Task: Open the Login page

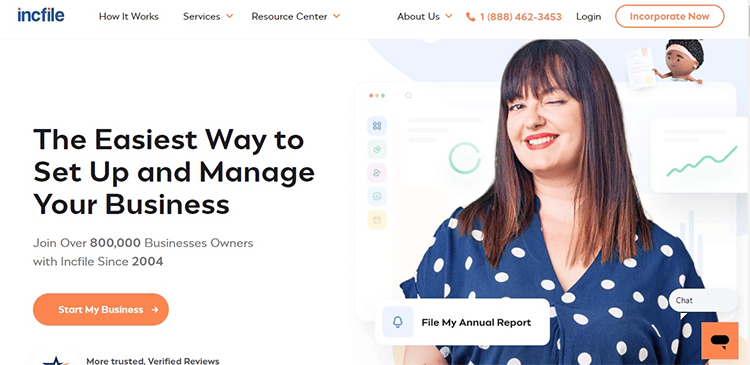Action: (588, 16)
